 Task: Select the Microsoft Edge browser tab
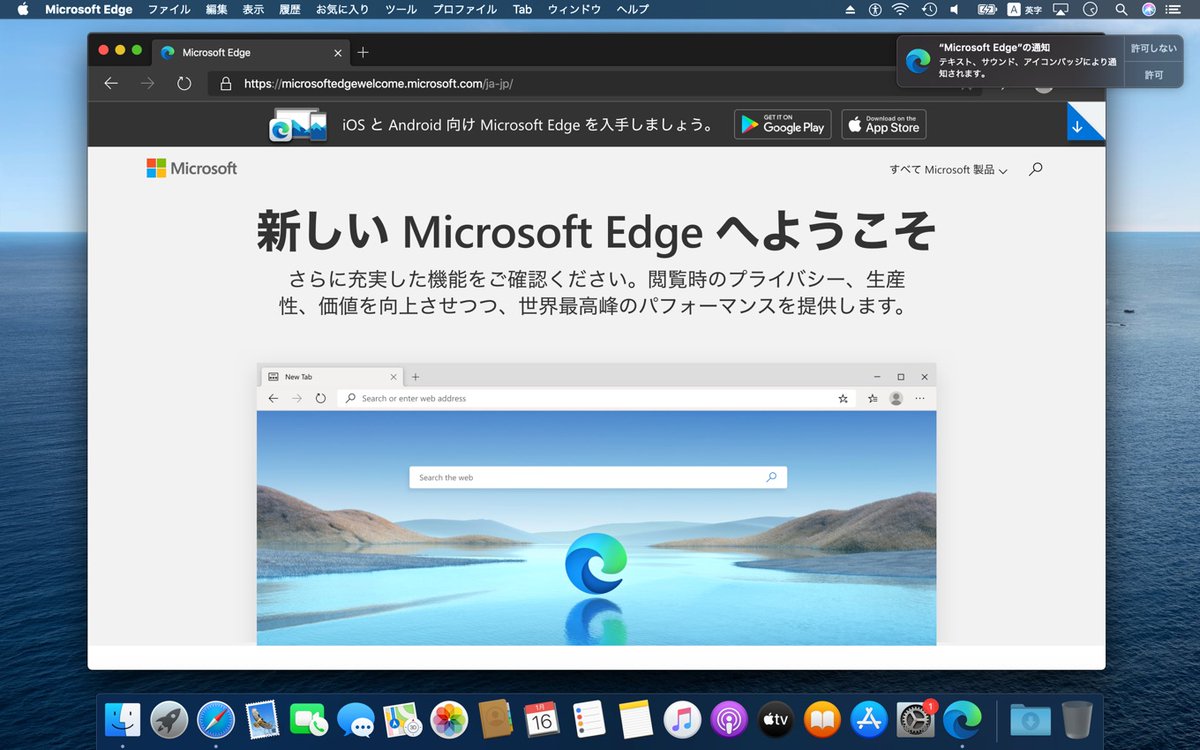250,52
